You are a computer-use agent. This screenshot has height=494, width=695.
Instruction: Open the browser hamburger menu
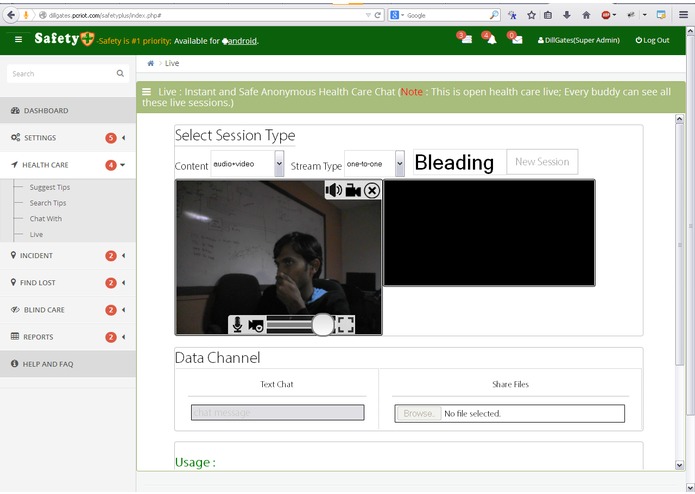[683, 15]
